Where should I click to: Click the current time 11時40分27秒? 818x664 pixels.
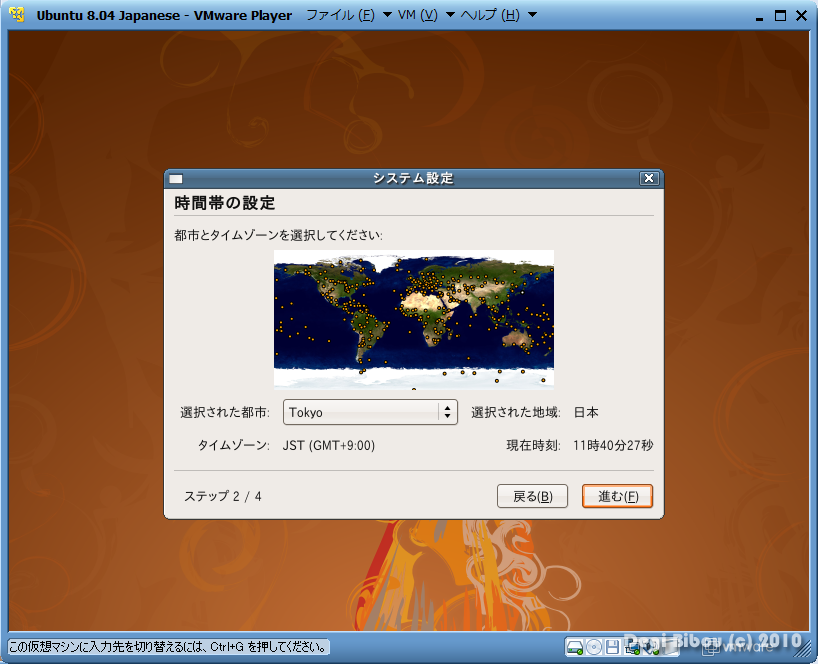point(613,445)
